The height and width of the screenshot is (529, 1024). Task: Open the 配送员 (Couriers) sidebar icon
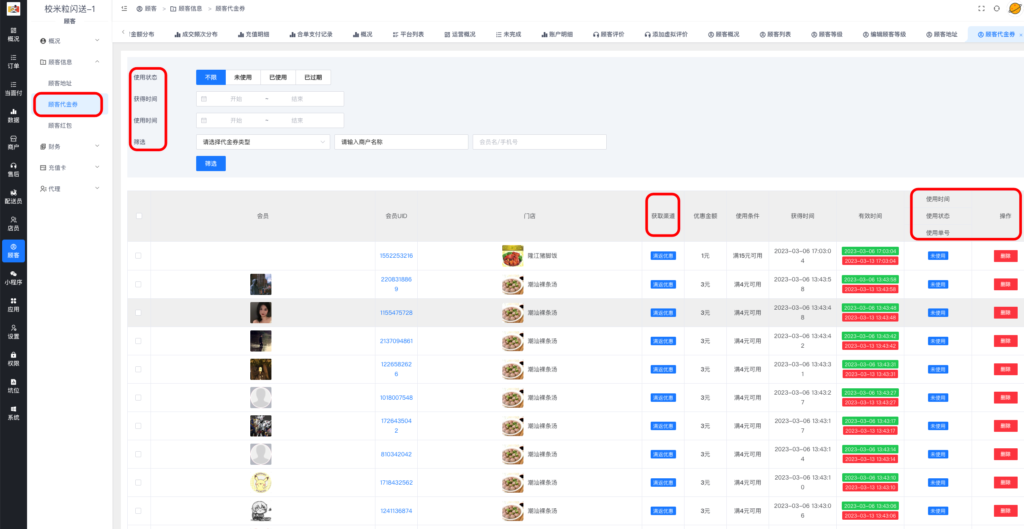point(13,196)
